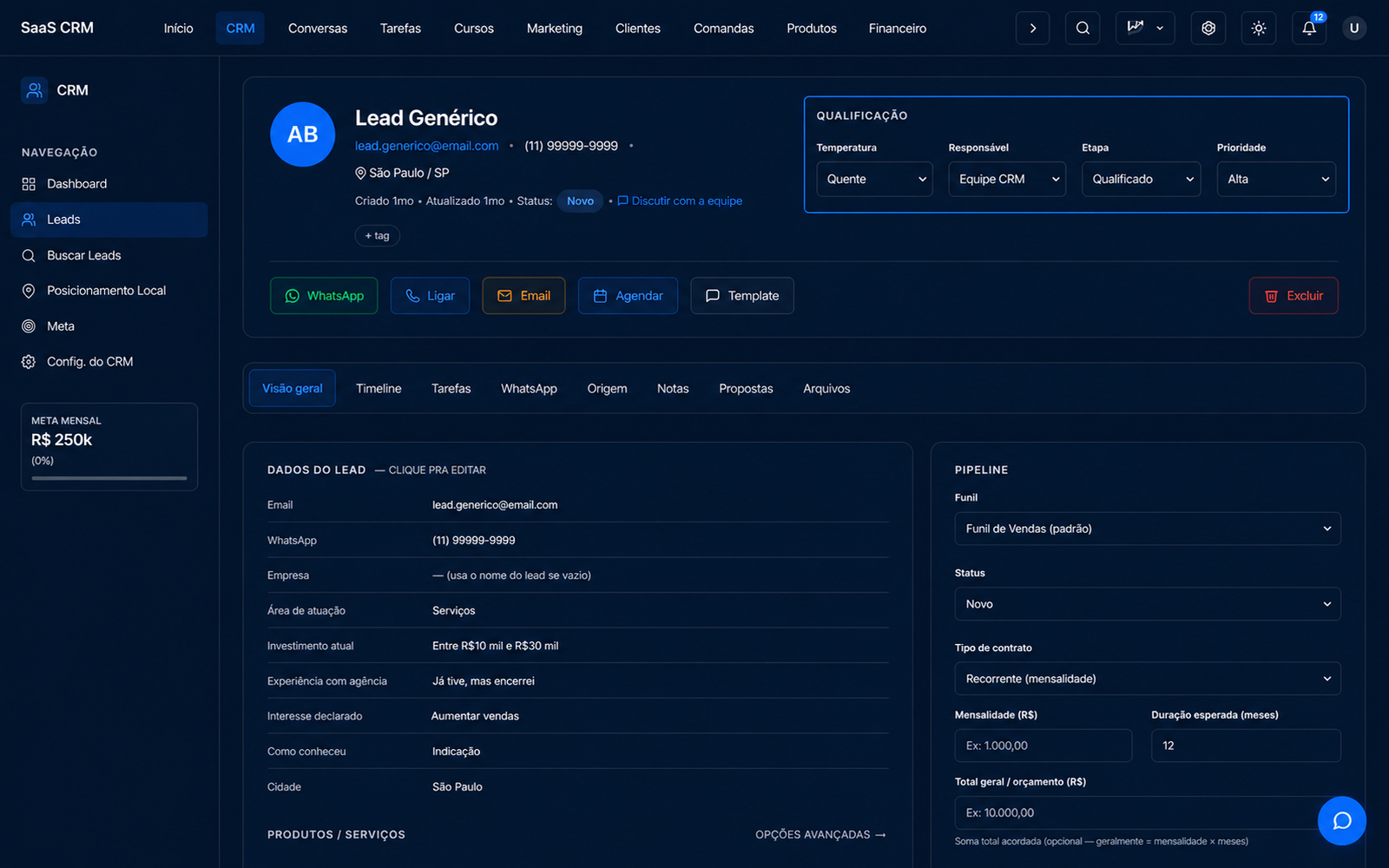1389x868 pixels.
Task: Open Clientes in the top navigation
Action: (638, 28)
